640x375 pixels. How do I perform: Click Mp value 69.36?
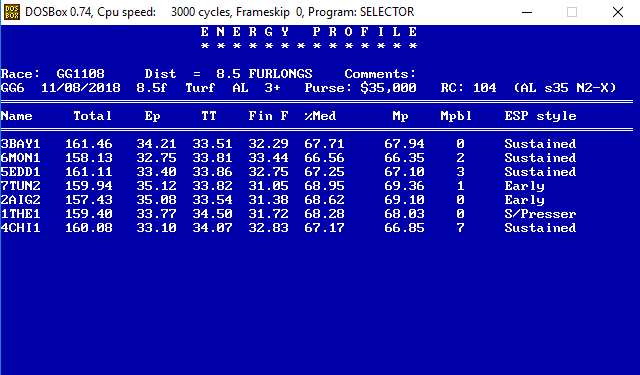[x=404, y=186]
